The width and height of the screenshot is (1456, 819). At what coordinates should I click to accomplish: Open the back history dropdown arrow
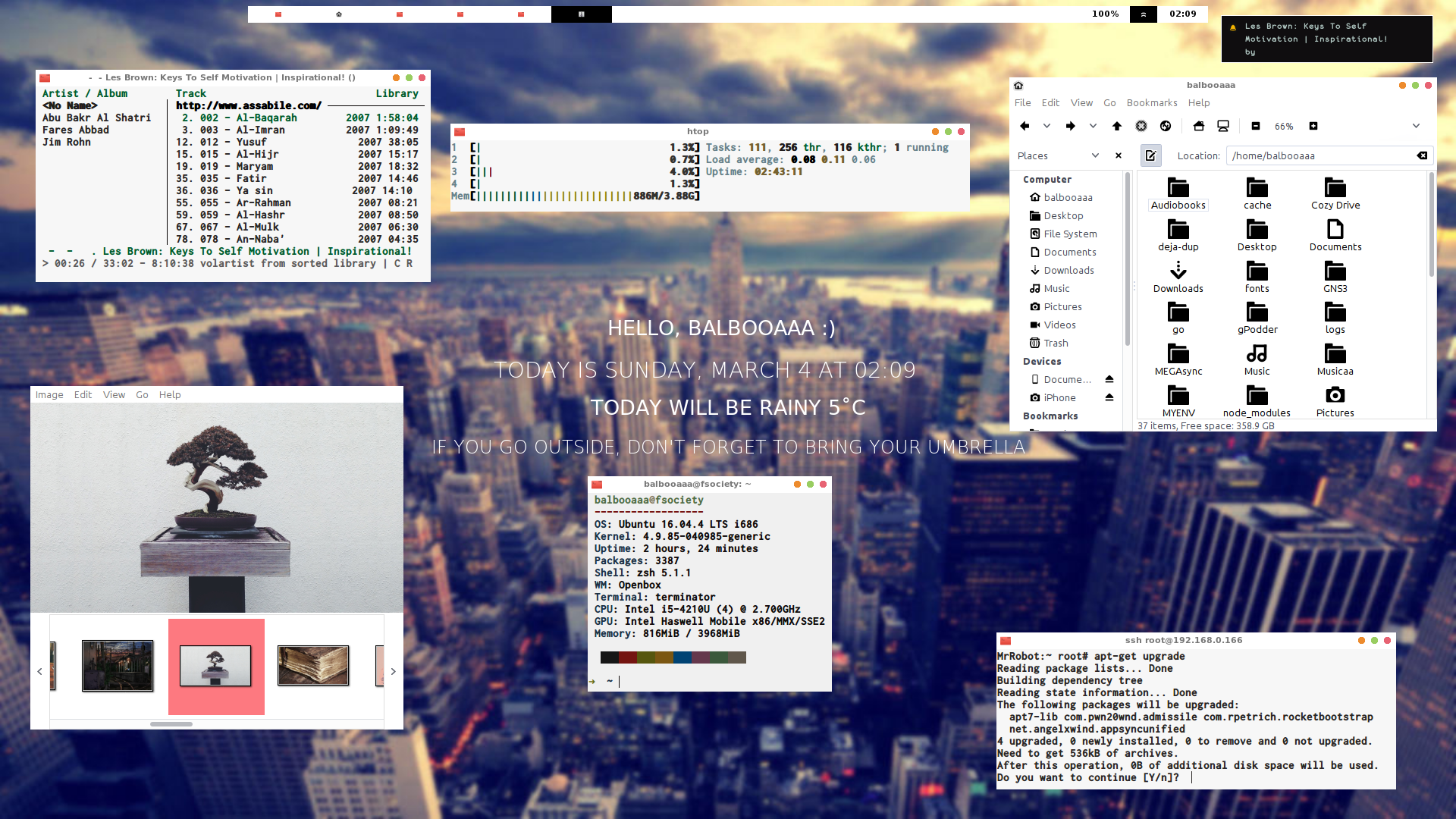click(1046, 126)
